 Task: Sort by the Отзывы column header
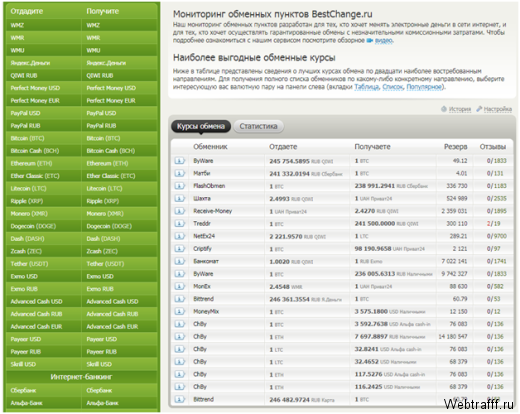[x=493, y=147]
